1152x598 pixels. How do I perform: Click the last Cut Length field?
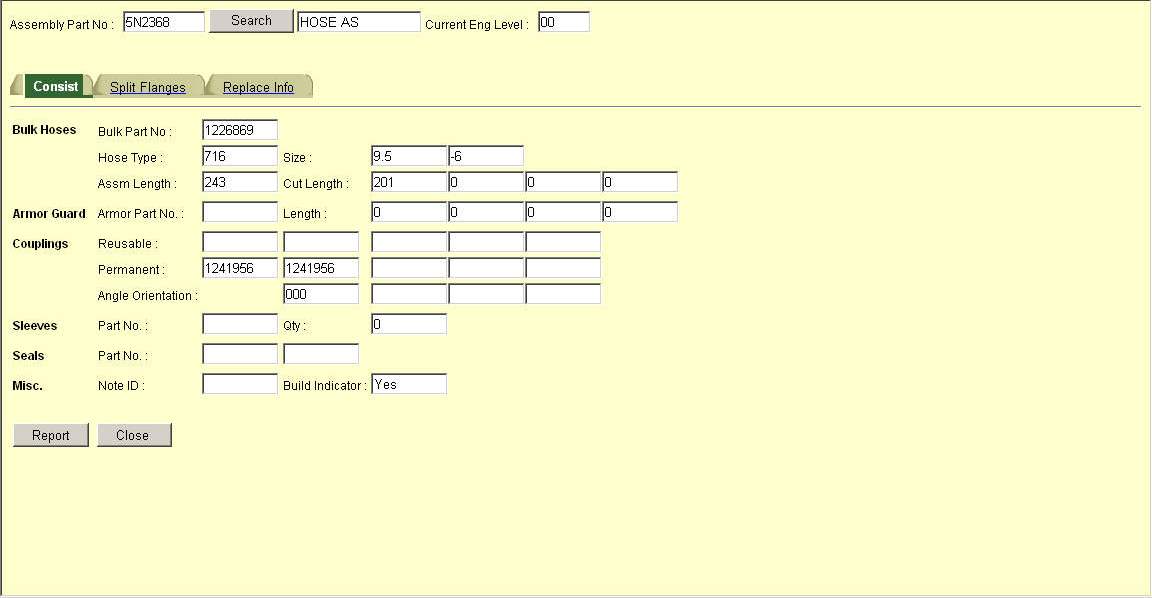[x=640, y=182]
